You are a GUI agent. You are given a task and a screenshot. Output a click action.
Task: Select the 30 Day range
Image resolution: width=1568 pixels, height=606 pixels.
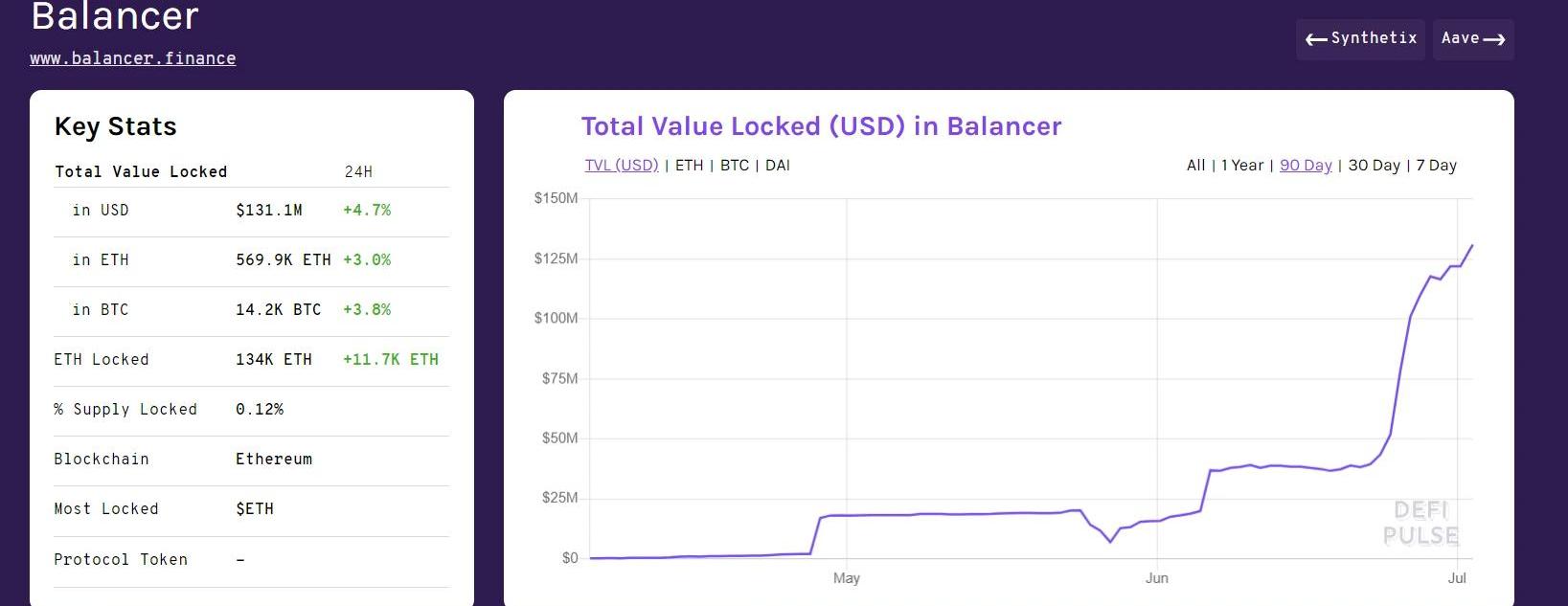click(x=1374, y=165)
